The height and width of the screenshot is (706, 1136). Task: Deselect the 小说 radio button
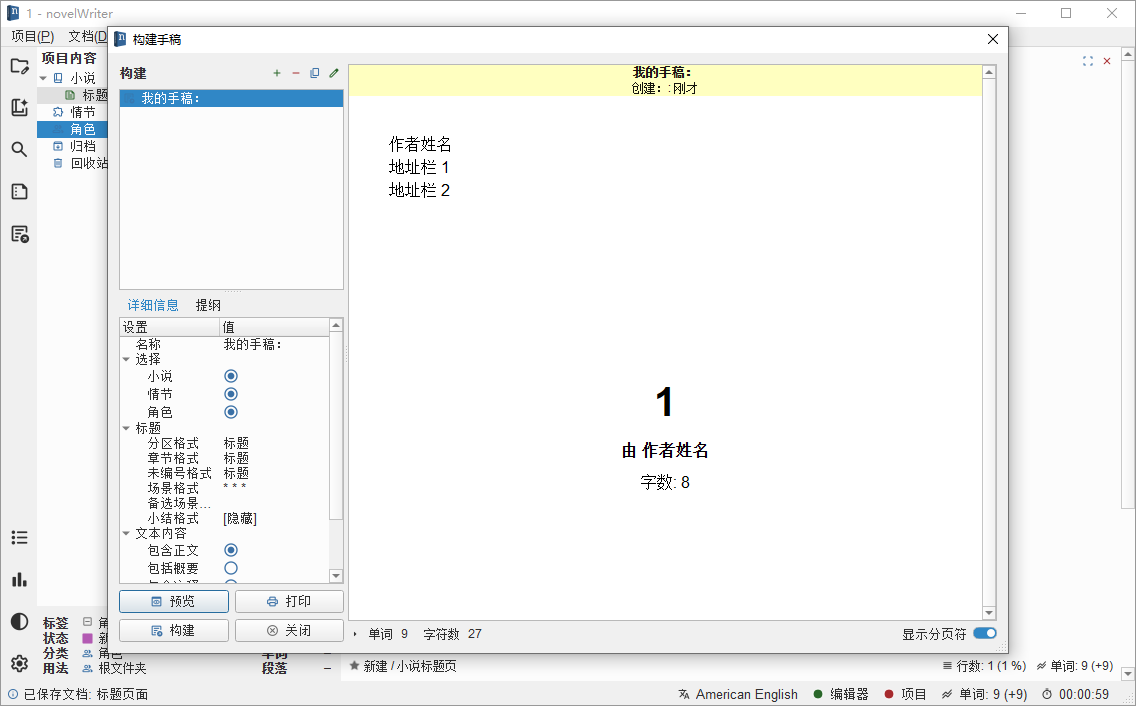pyautogui.click(x=231, y=375)
